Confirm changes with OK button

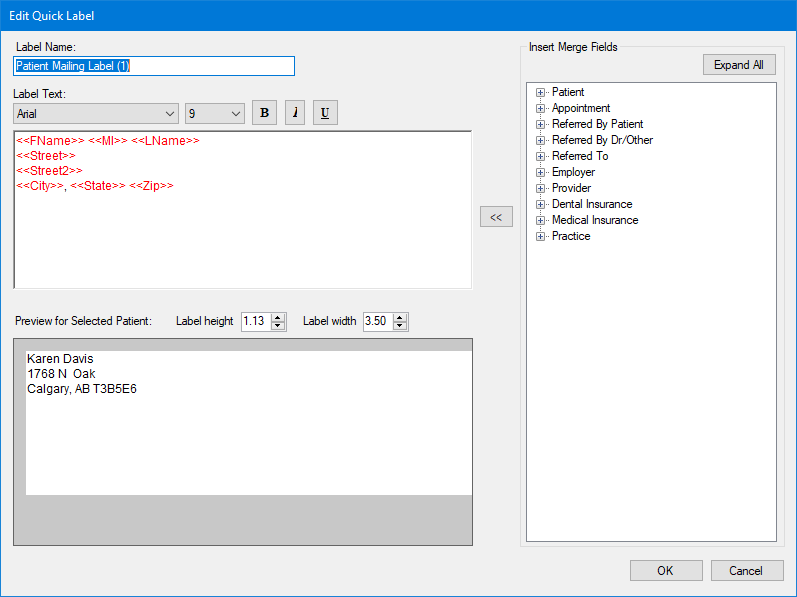click(x=665, y=570)
